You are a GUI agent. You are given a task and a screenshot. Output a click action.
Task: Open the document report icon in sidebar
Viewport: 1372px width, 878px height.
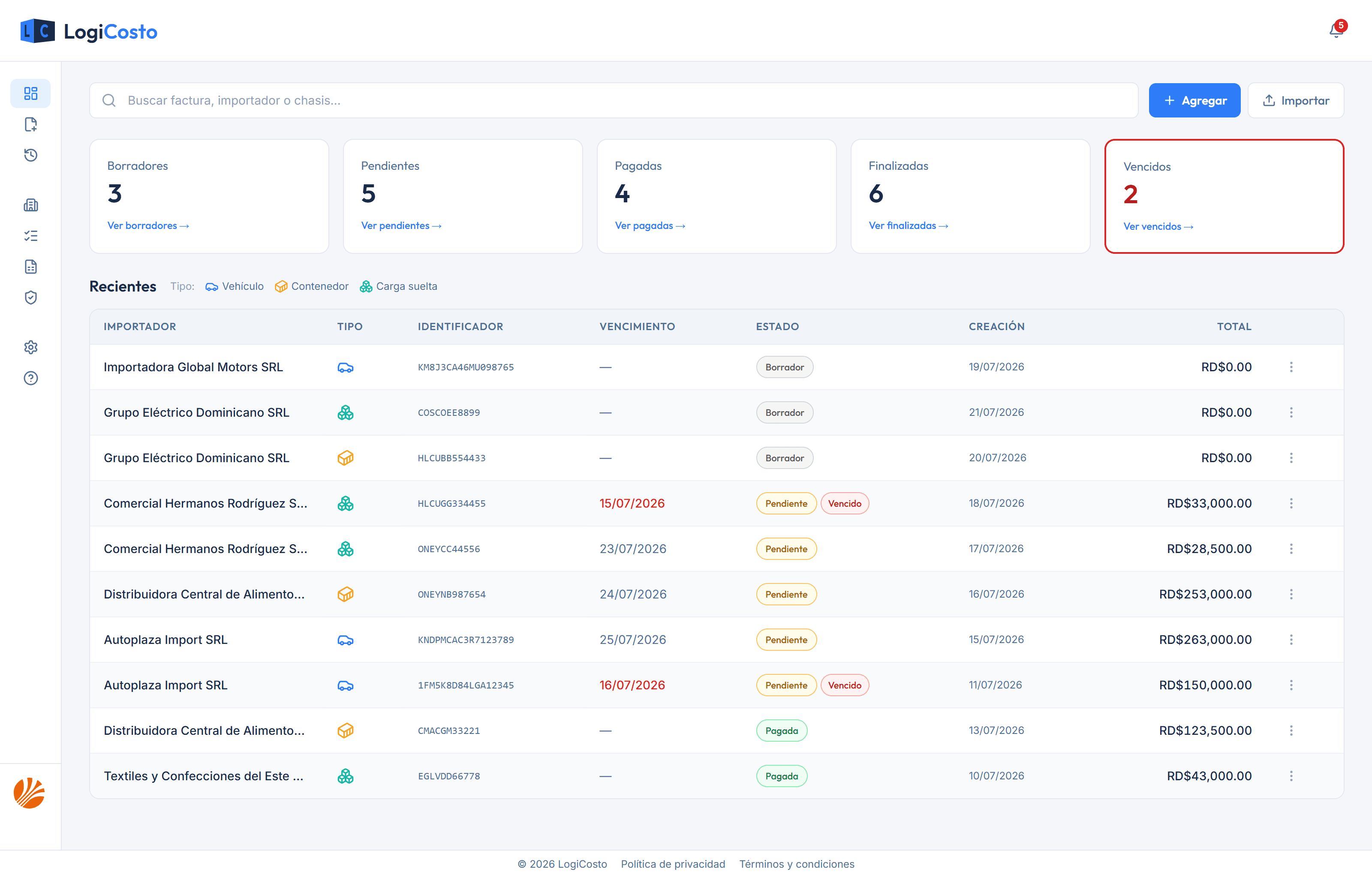click(x=31, y=267)
